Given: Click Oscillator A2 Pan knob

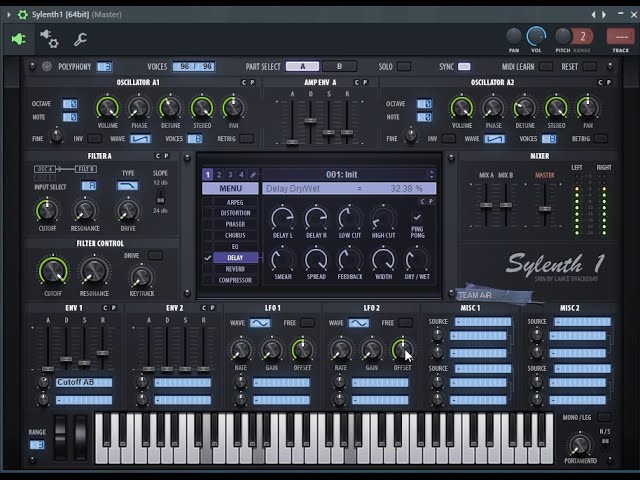Looking at the screenshot, I should (x=587, y=108).
